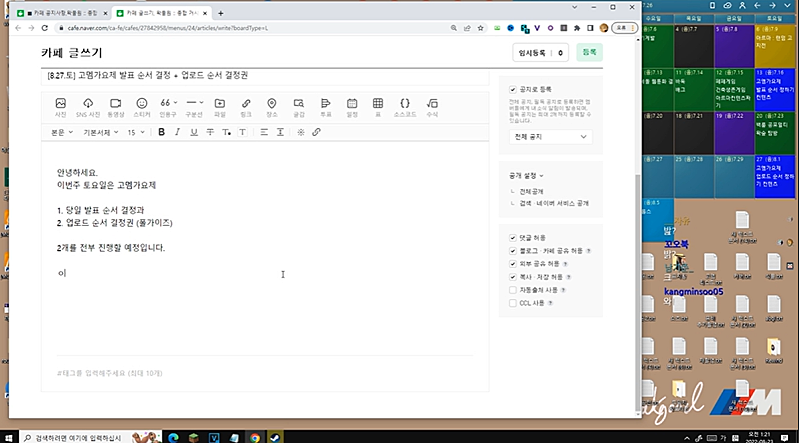Insert a photo with the 사진 icon
The width and height of the screenshot is (800, 443).
(61, 108)
